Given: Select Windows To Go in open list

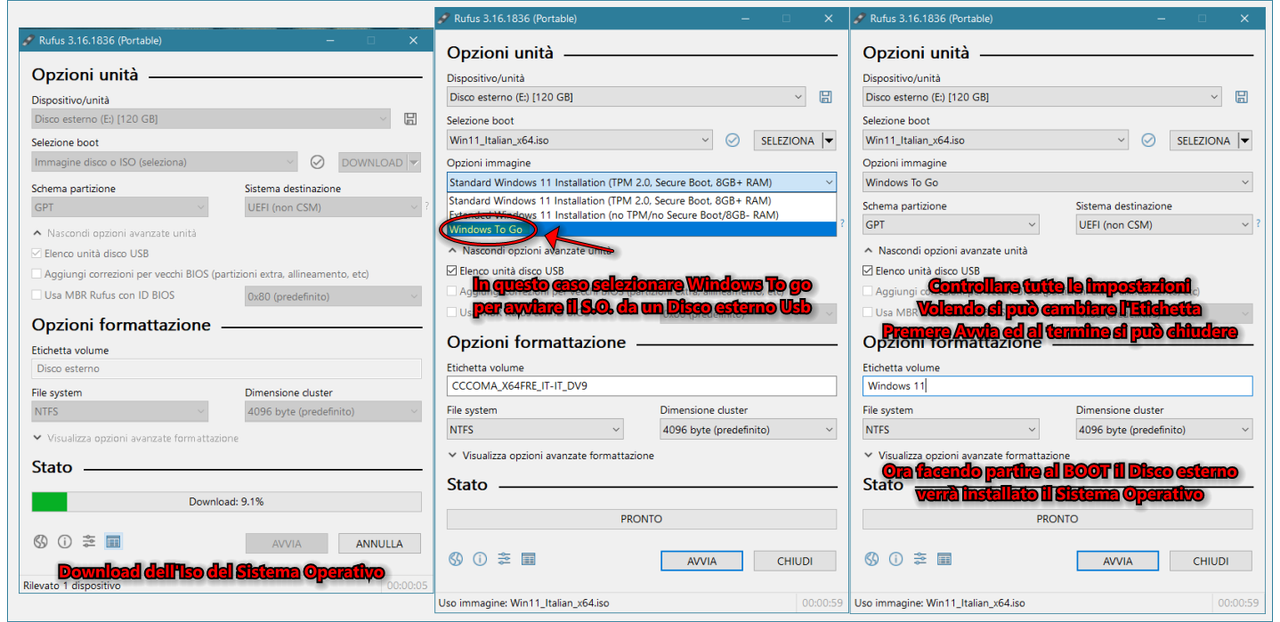Looking at the screenshot, I should (x=641, y=229).
